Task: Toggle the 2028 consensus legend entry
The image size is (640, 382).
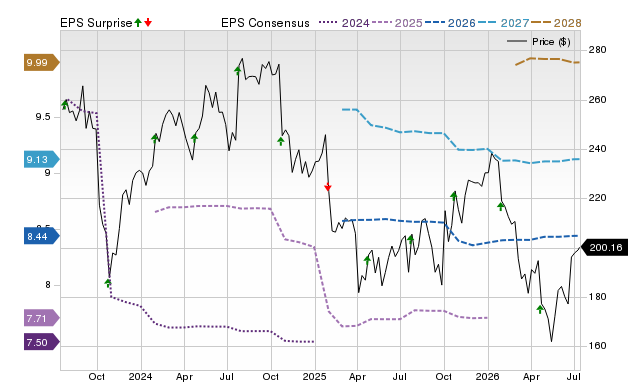Action: (556, 23)
